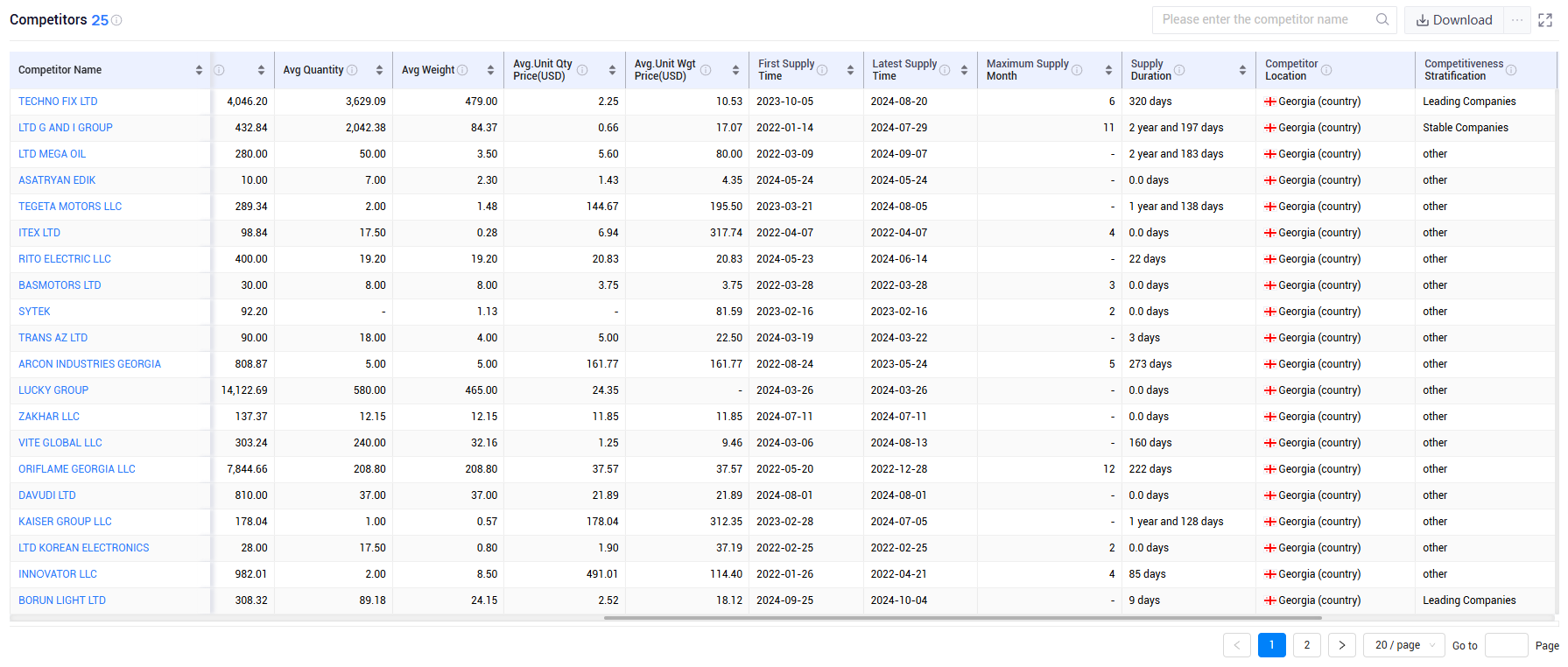1568x667 pixels.
Task: Open TECHNO FIX LTD competitor link
Action: pos(58,102)
